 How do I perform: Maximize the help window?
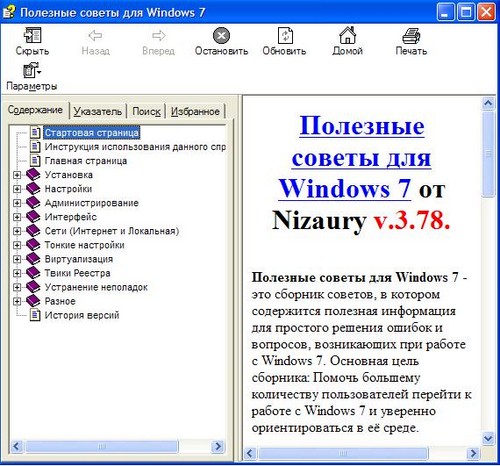[466, 13]
